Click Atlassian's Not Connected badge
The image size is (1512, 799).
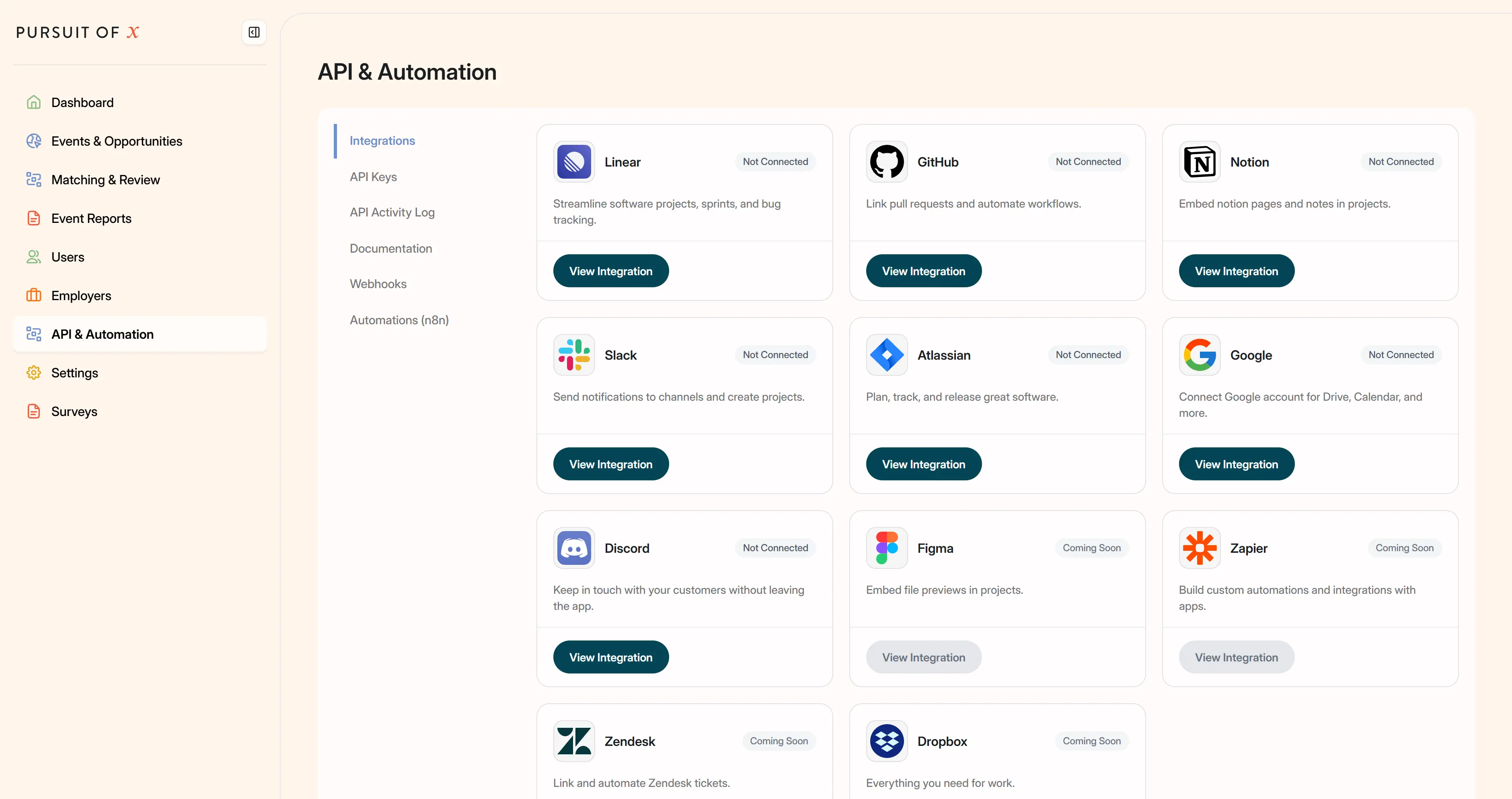pos(1088,354)
